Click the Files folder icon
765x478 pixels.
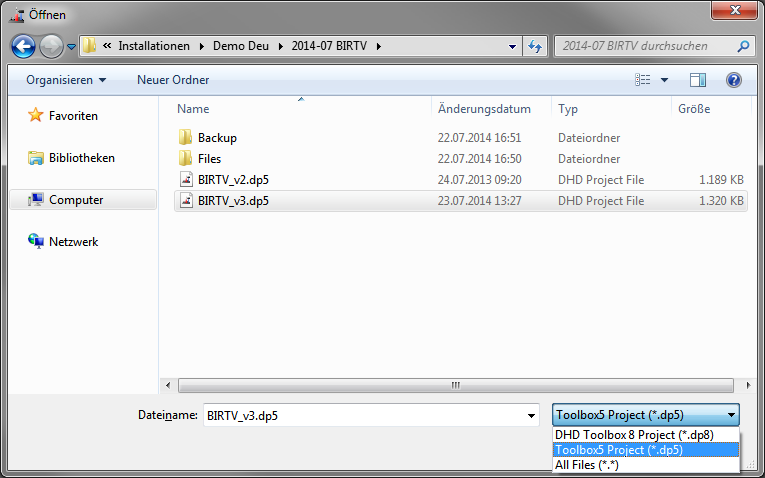(185, 159)
